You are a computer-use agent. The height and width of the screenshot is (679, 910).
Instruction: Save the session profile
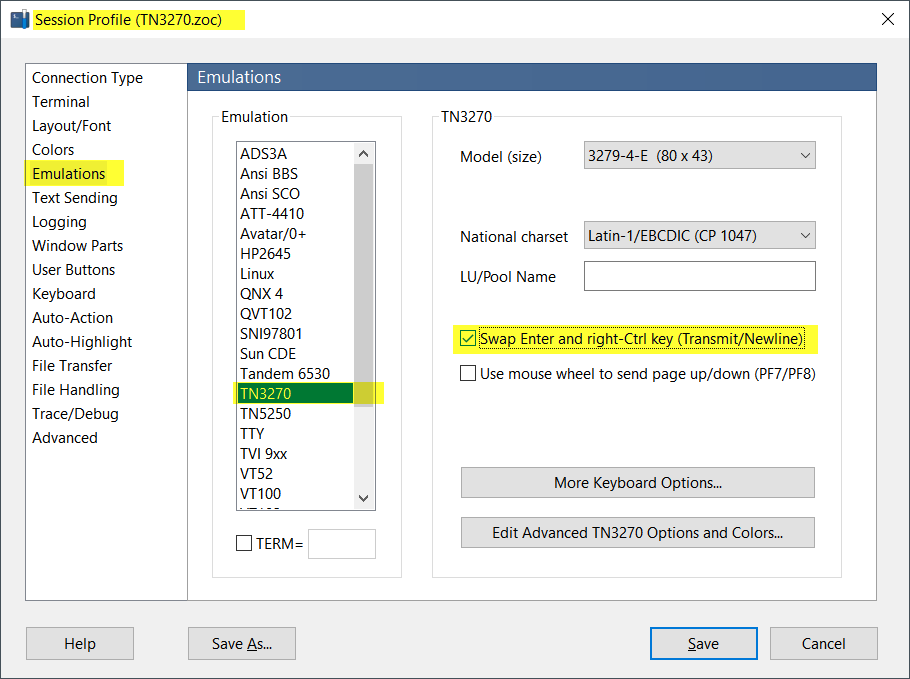pyautogui.click(x=703, y=644)
